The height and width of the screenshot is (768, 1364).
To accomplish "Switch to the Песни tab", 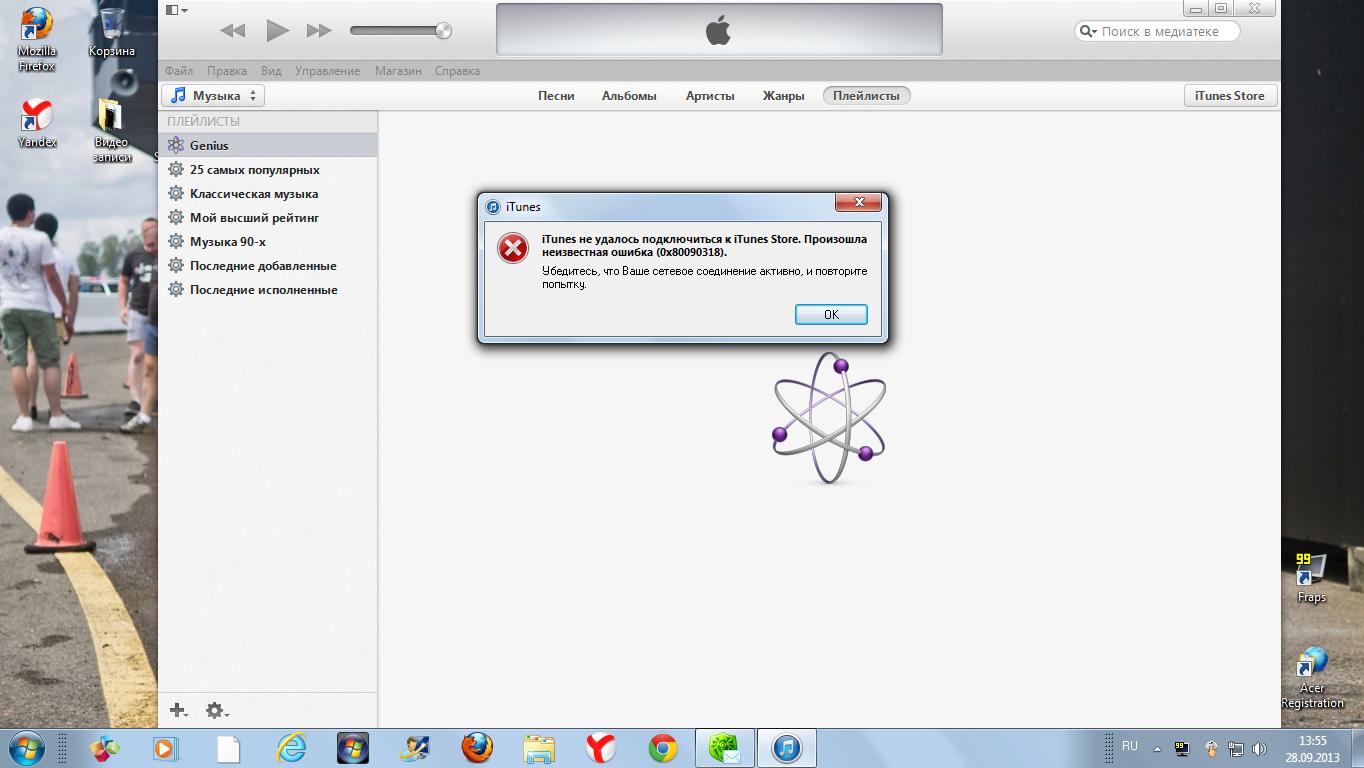I will click(x=556, y=96).
